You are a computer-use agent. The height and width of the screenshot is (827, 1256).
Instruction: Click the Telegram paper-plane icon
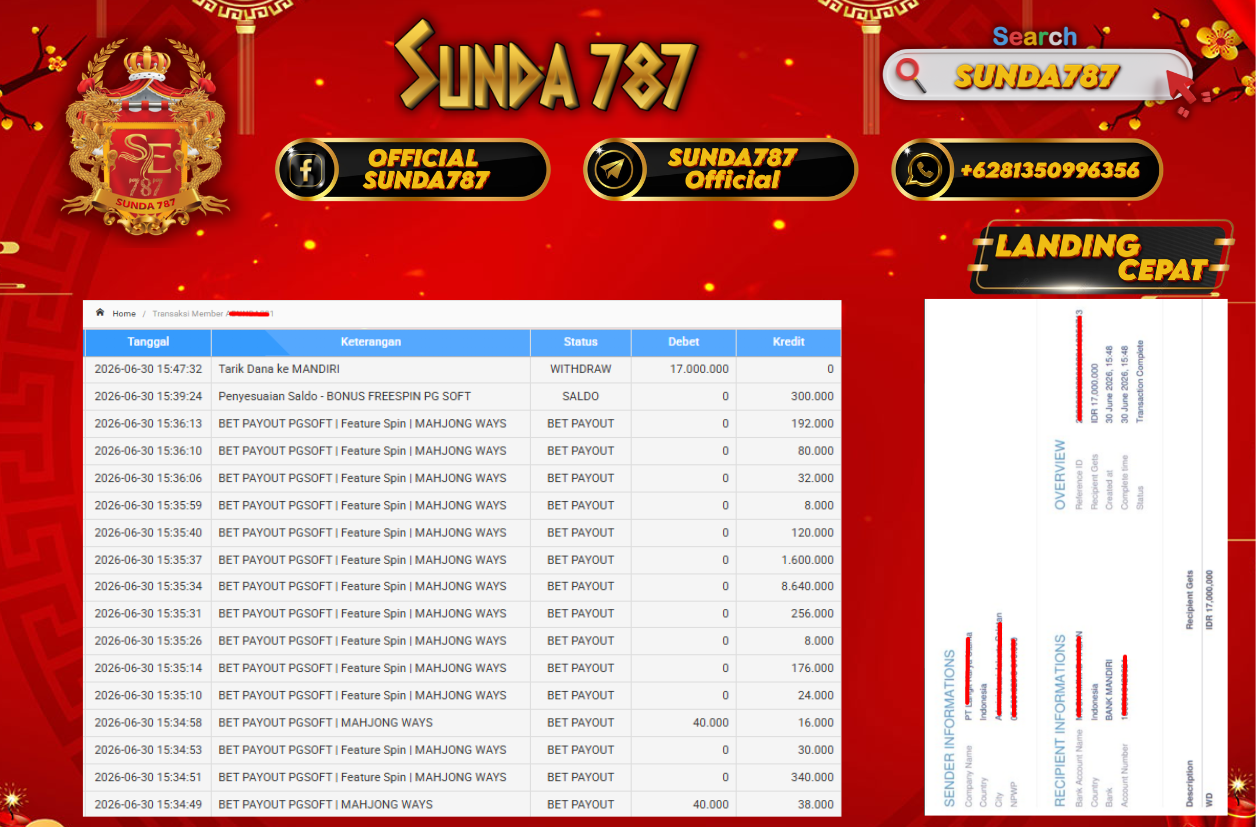(x=614, y=170)
